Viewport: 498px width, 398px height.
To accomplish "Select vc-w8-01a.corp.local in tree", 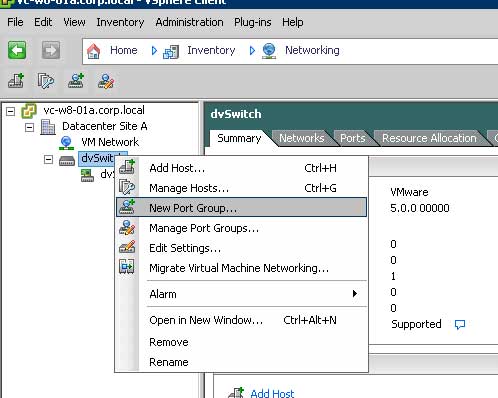I will tap(94, 110).
